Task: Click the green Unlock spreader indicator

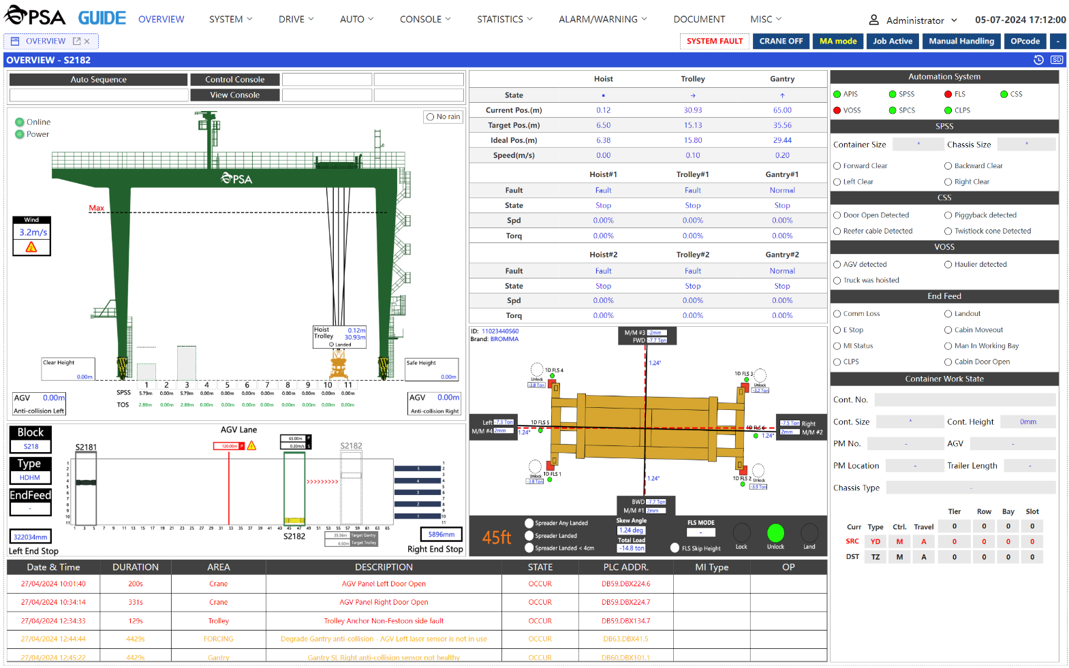Action: tap(775, 533)
